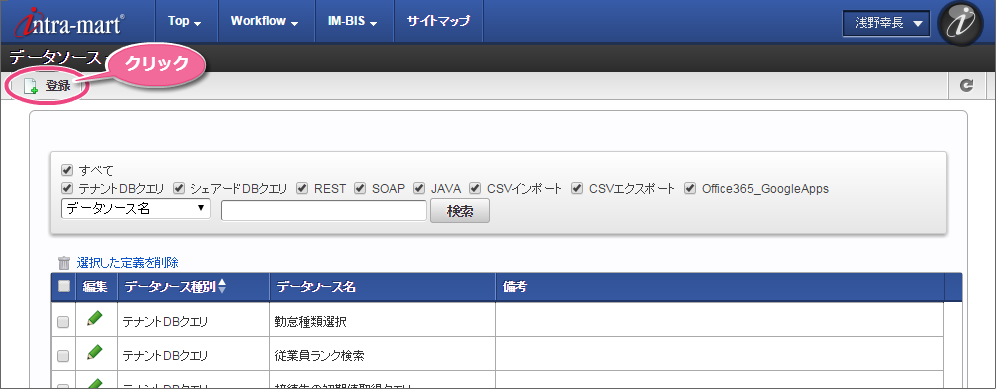Toggle the CSVインポート checkbox
This screenshot has height=389, width=996.
point(474,188)
